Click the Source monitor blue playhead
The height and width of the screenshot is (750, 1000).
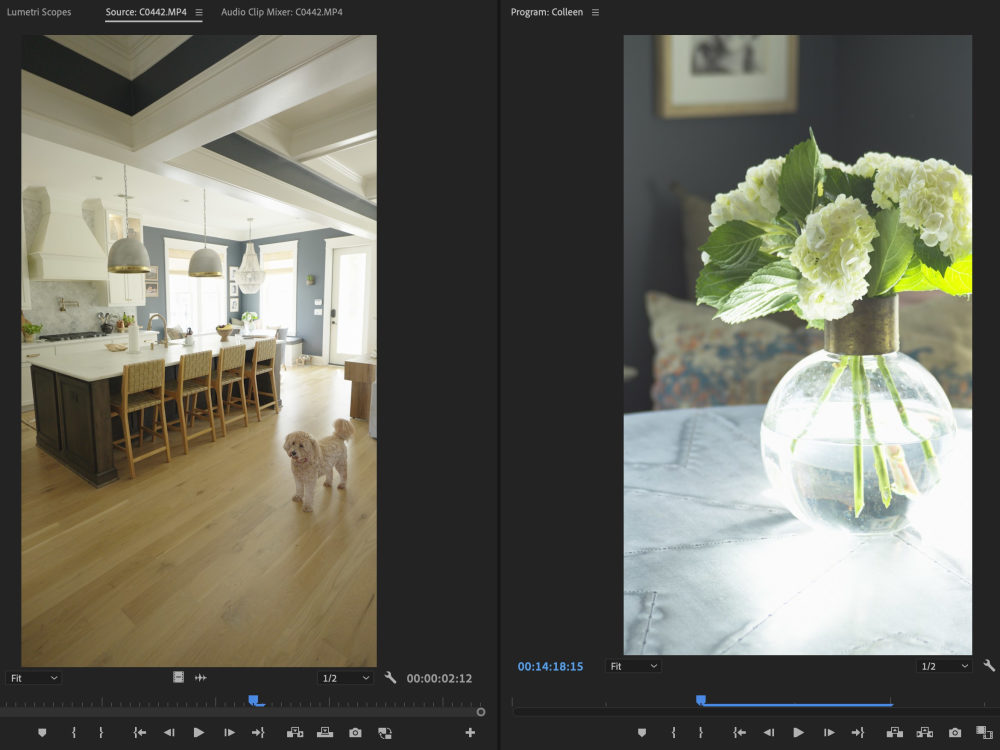point(254,701)
